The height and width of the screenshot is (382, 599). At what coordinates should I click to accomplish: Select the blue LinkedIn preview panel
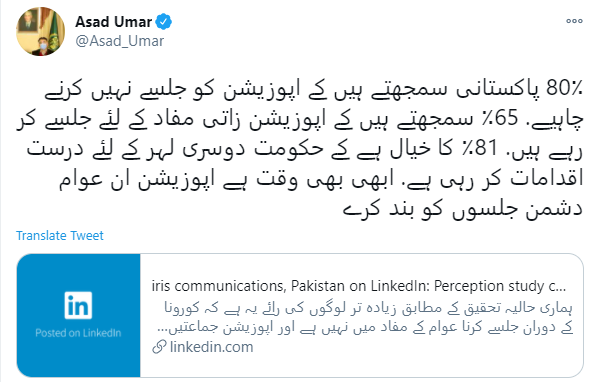(x=78, y=316)
